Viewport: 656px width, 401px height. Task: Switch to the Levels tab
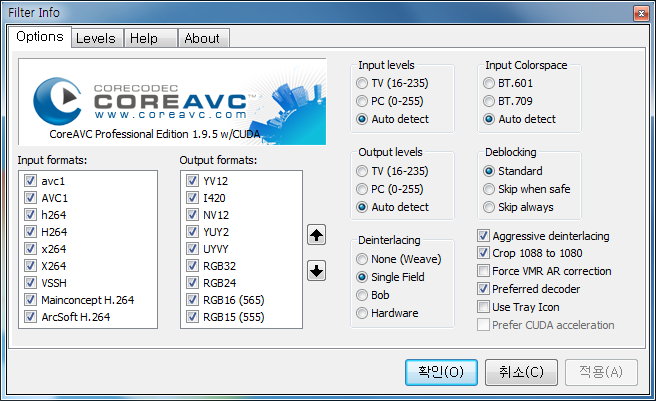click(96, 39)
